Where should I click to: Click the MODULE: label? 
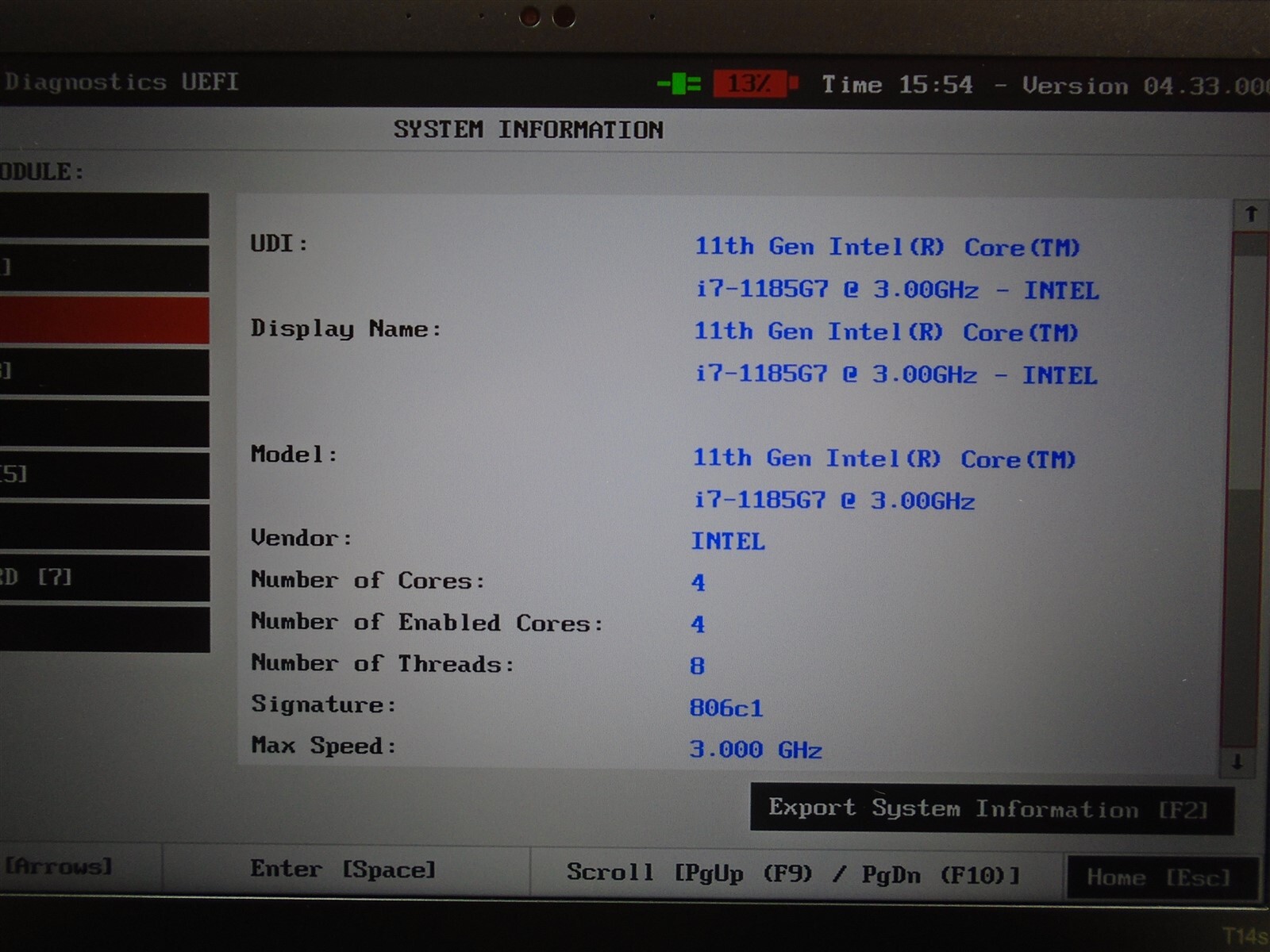tap(41, 171)
